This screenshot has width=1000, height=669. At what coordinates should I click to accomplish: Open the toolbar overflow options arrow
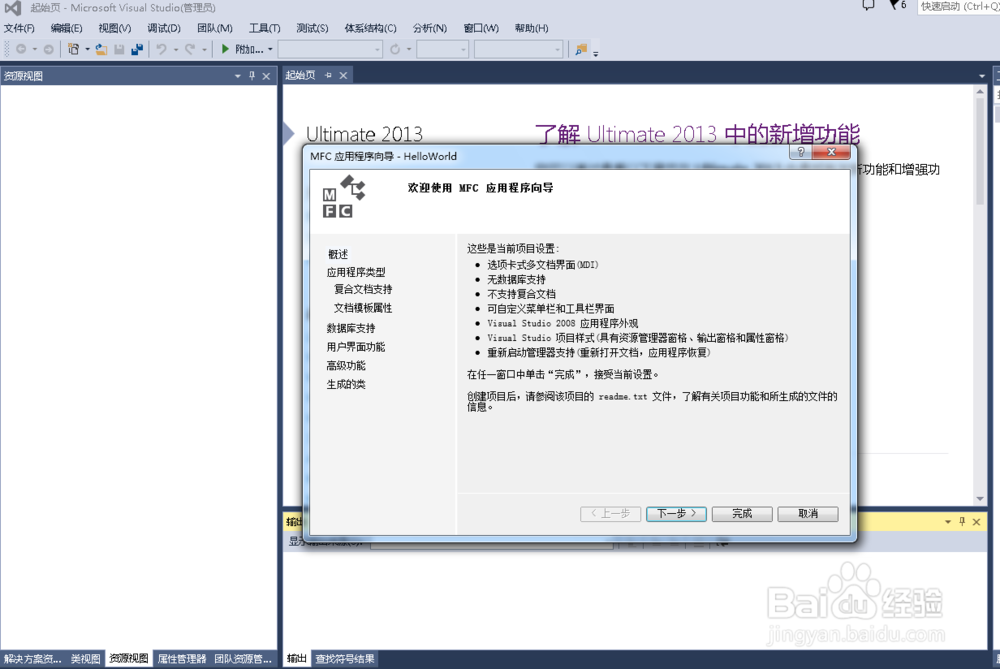tap(596, 54)
